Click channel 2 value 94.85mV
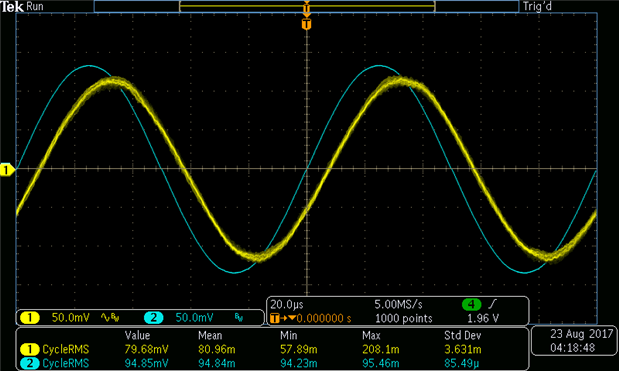Screen dimensions: 619x371 click(146, 363)
